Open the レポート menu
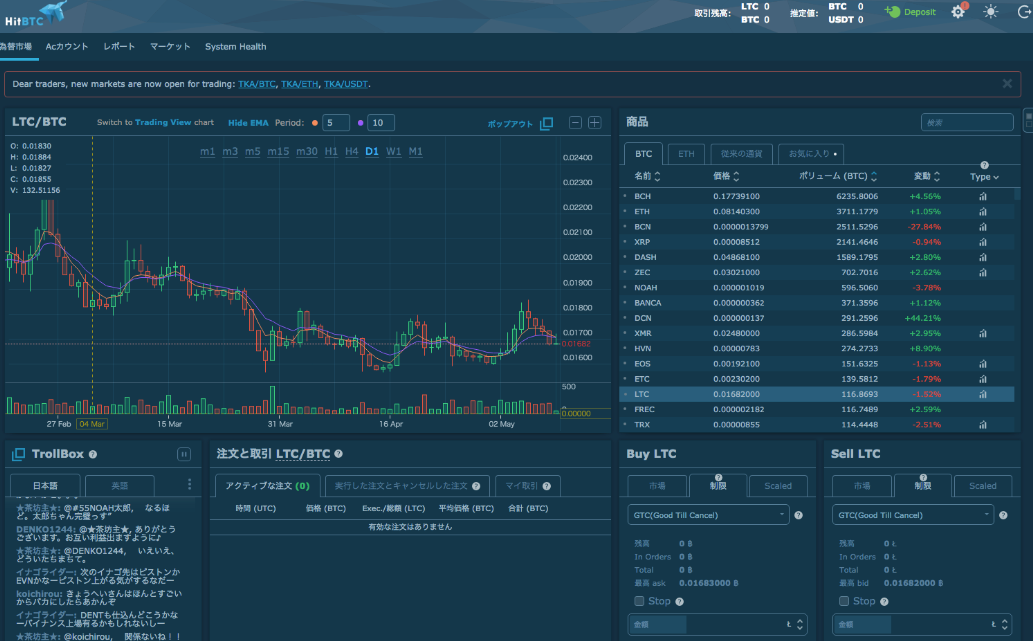The image size is (1033, 641). (119, 47)
